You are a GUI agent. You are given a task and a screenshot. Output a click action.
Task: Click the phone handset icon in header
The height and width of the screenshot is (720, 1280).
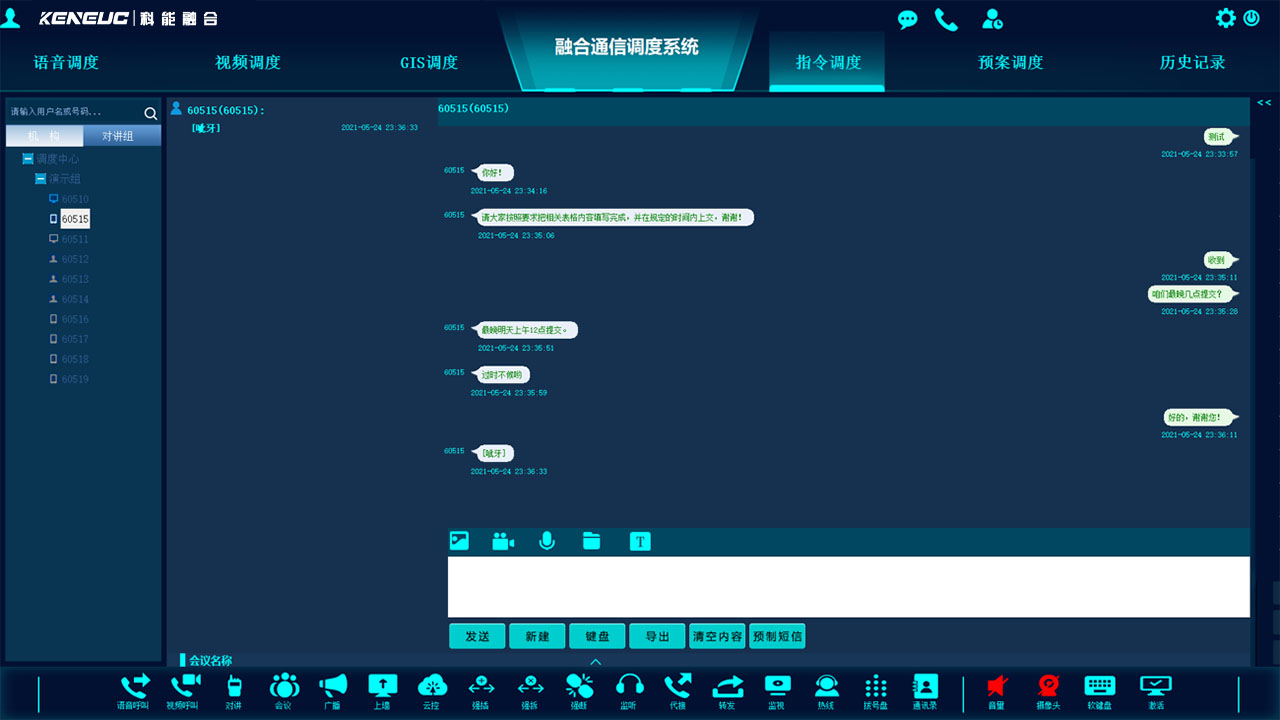pos(946,19)
